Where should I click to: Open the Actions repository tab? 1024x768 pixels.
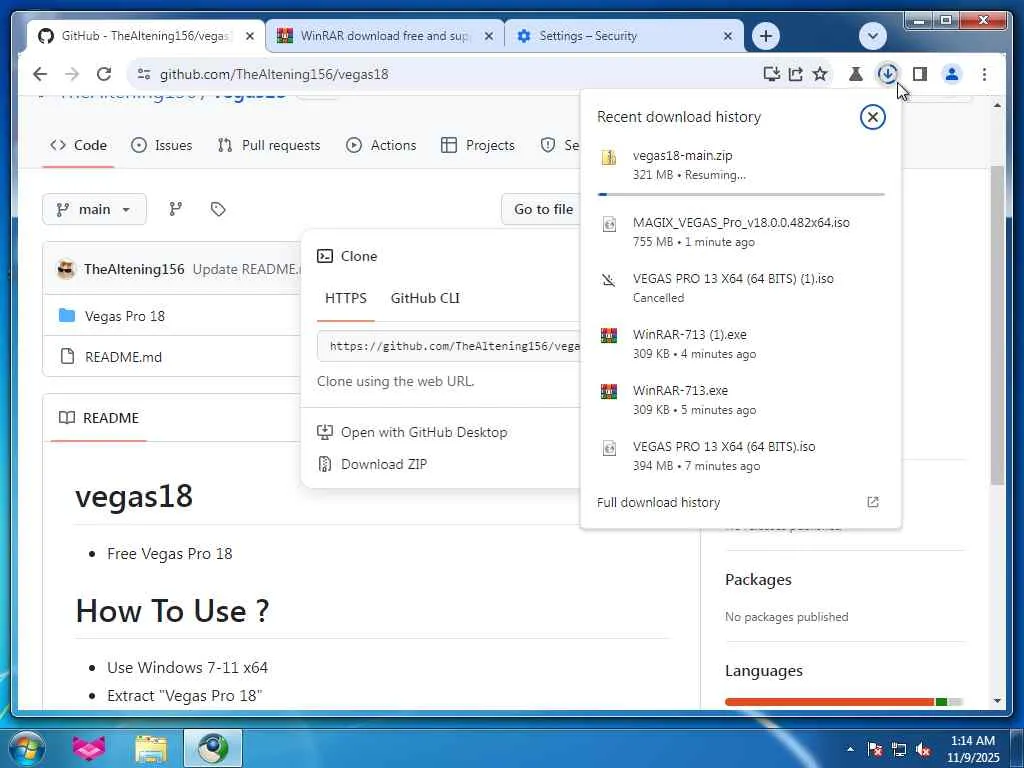381,145
